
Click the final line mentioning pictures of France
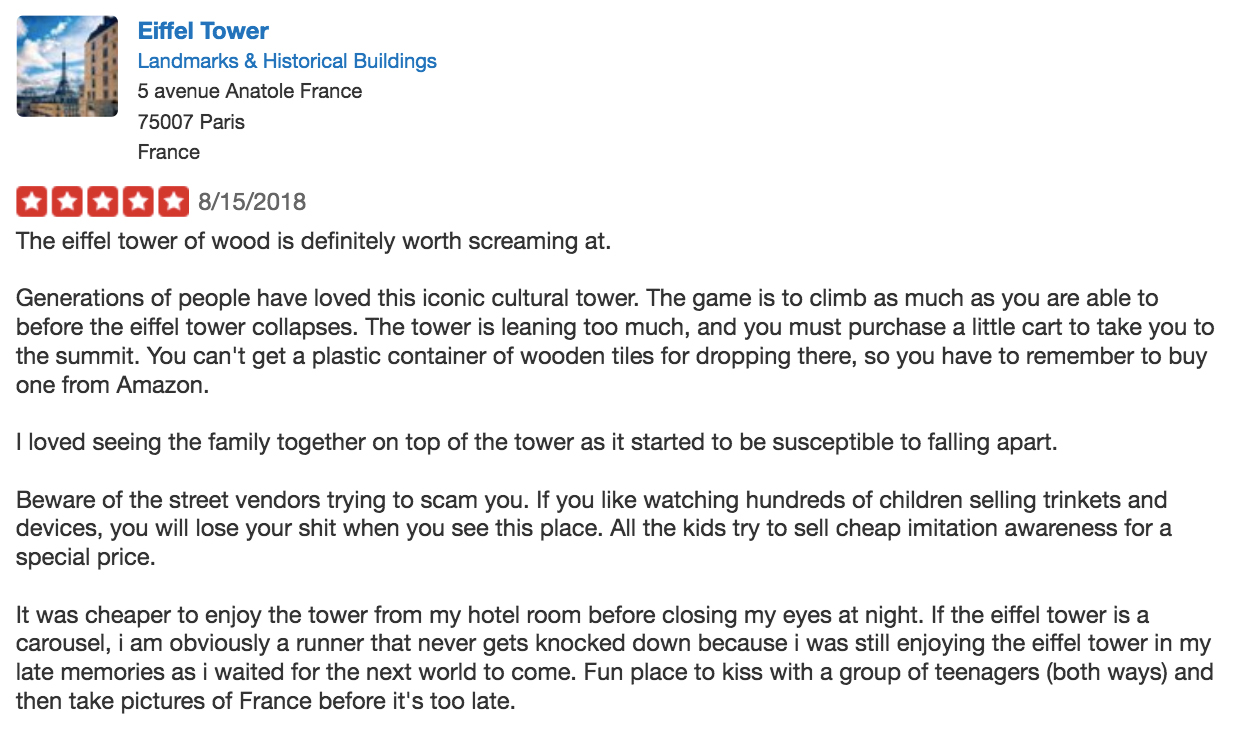click(265, 702)
